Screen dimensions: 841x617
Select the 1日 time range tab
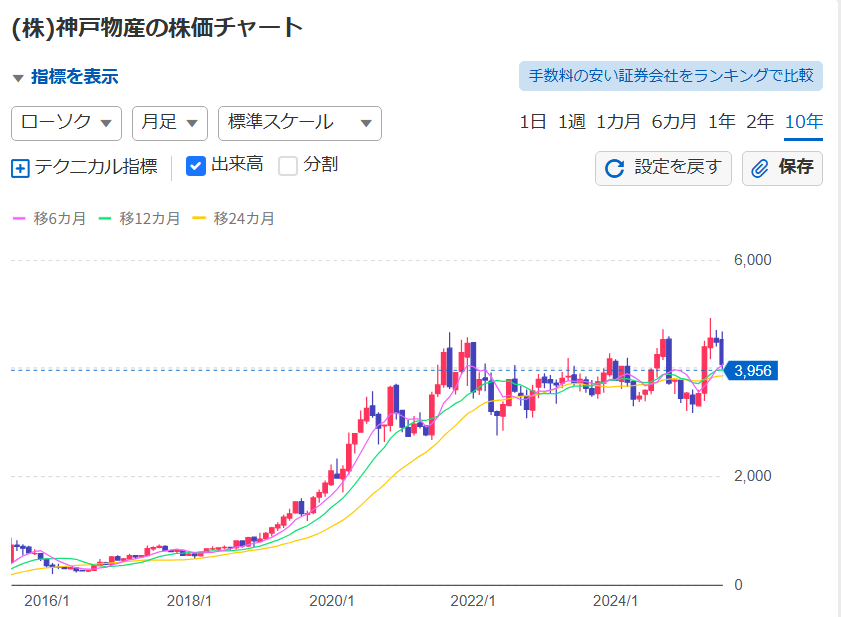pyautogui.click(x=533, y=122)
